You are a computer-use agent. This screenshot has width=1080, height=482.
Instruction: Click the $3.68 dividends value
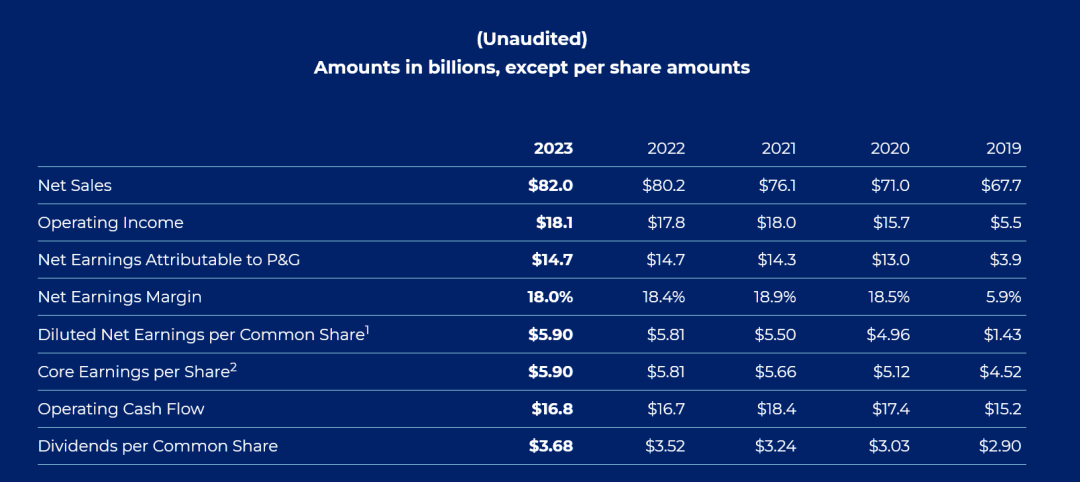coord(551,446)
